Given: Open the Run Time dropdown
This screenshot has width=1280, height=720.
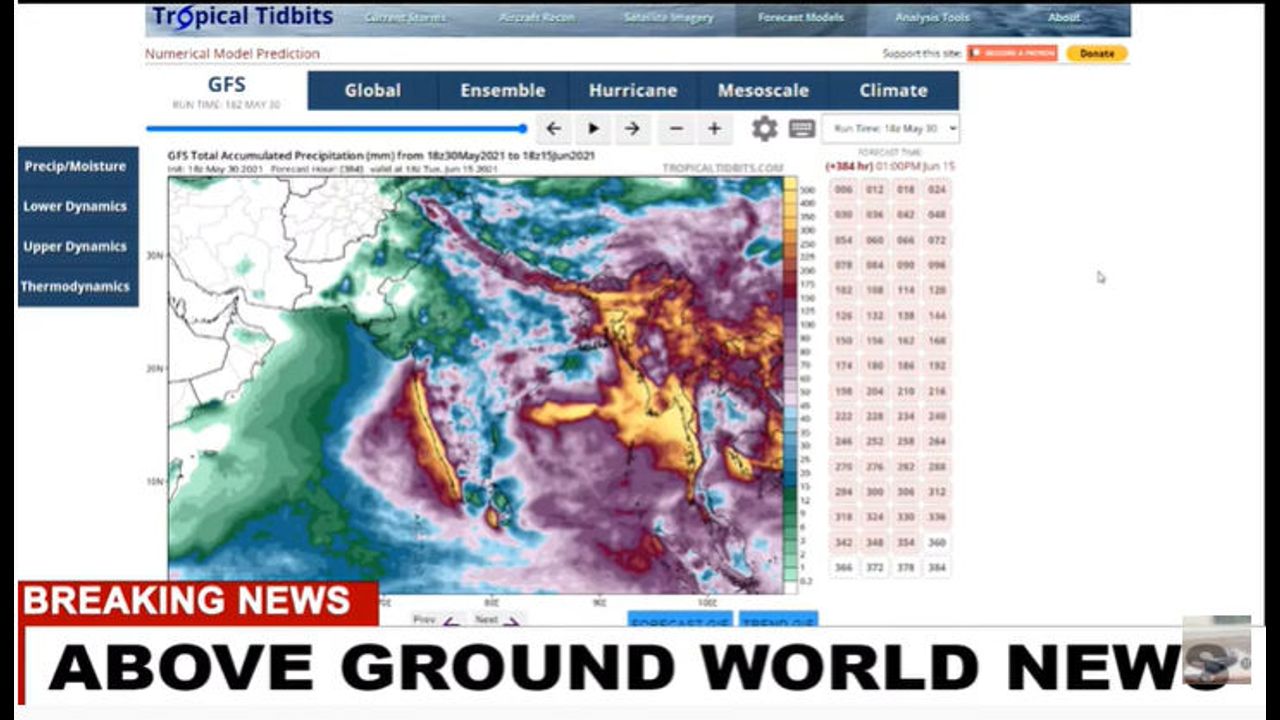Looking at the screenshot, I should [x=890, y=128].
